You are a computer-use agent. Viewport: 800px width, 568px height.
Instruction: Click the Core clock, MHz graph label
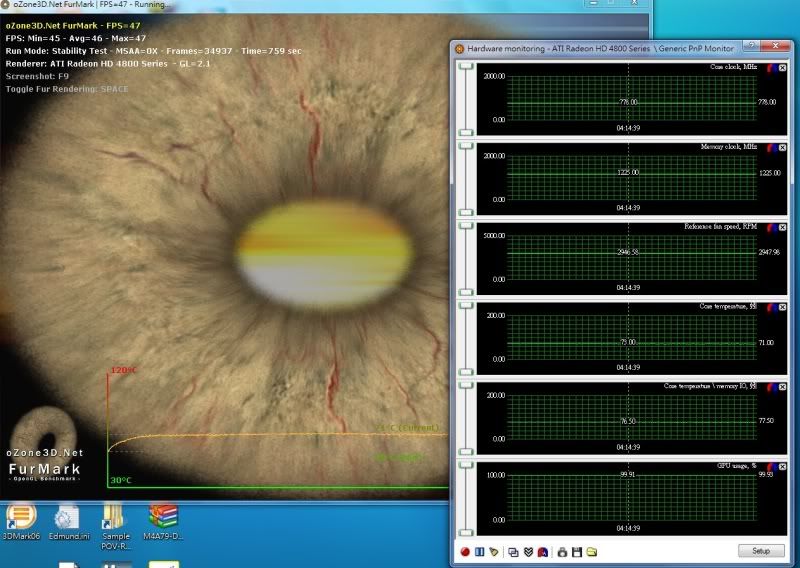pos(733,67)
